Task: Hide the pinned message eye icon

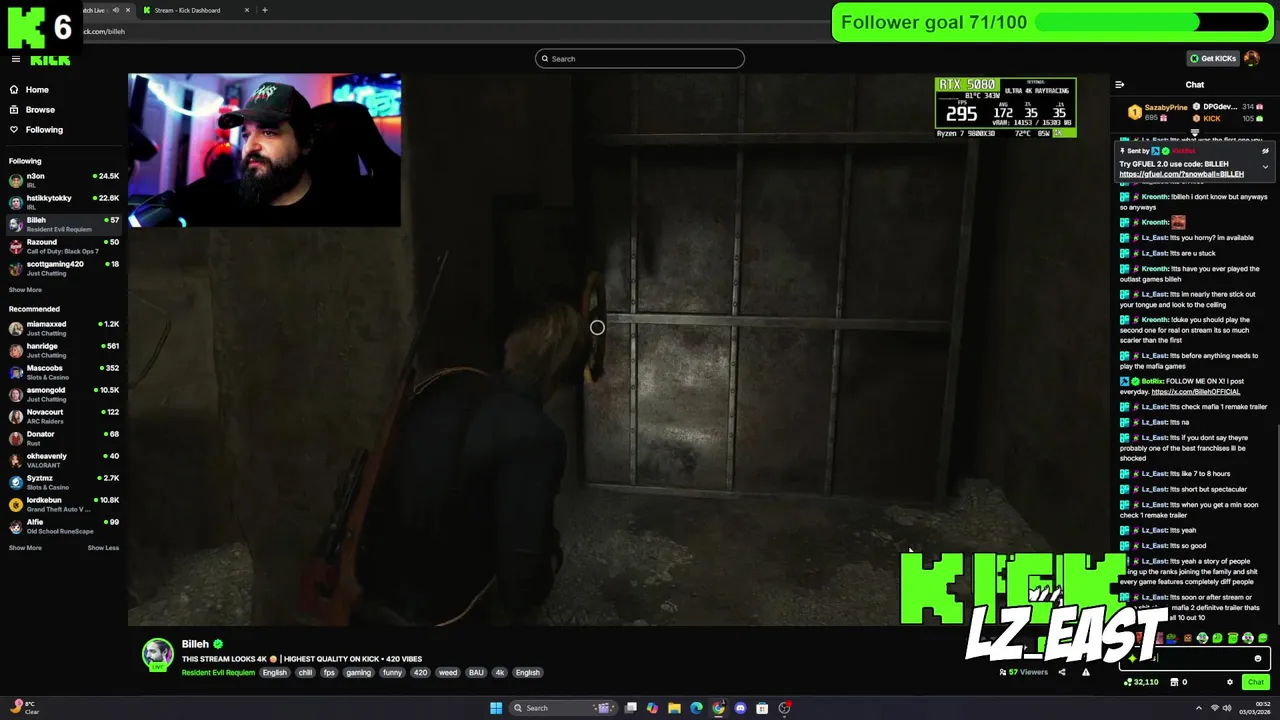Action: [1265, 151]
